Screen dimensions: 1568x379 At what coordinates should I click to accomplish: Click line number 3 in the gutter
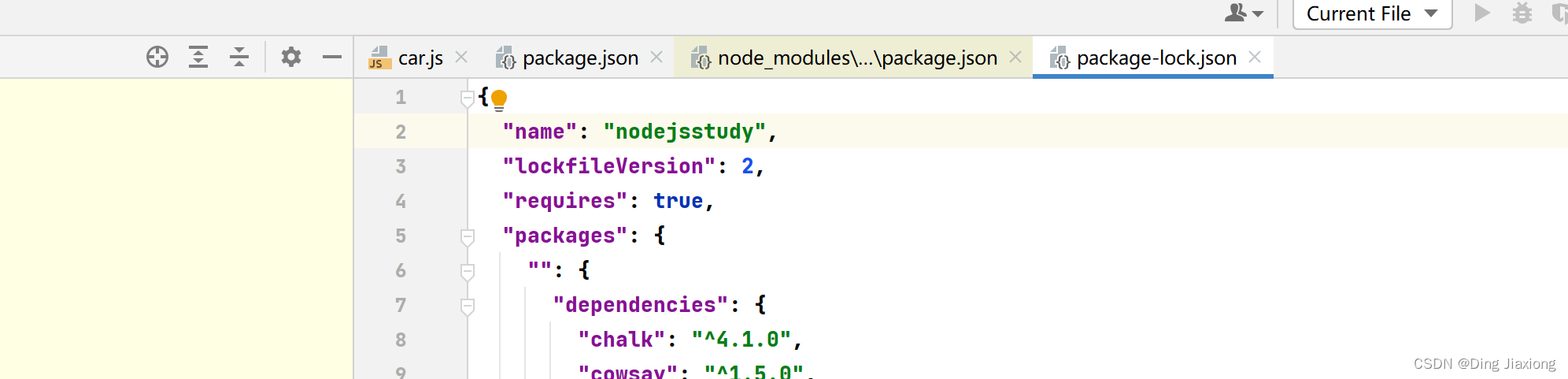(401, 166)
